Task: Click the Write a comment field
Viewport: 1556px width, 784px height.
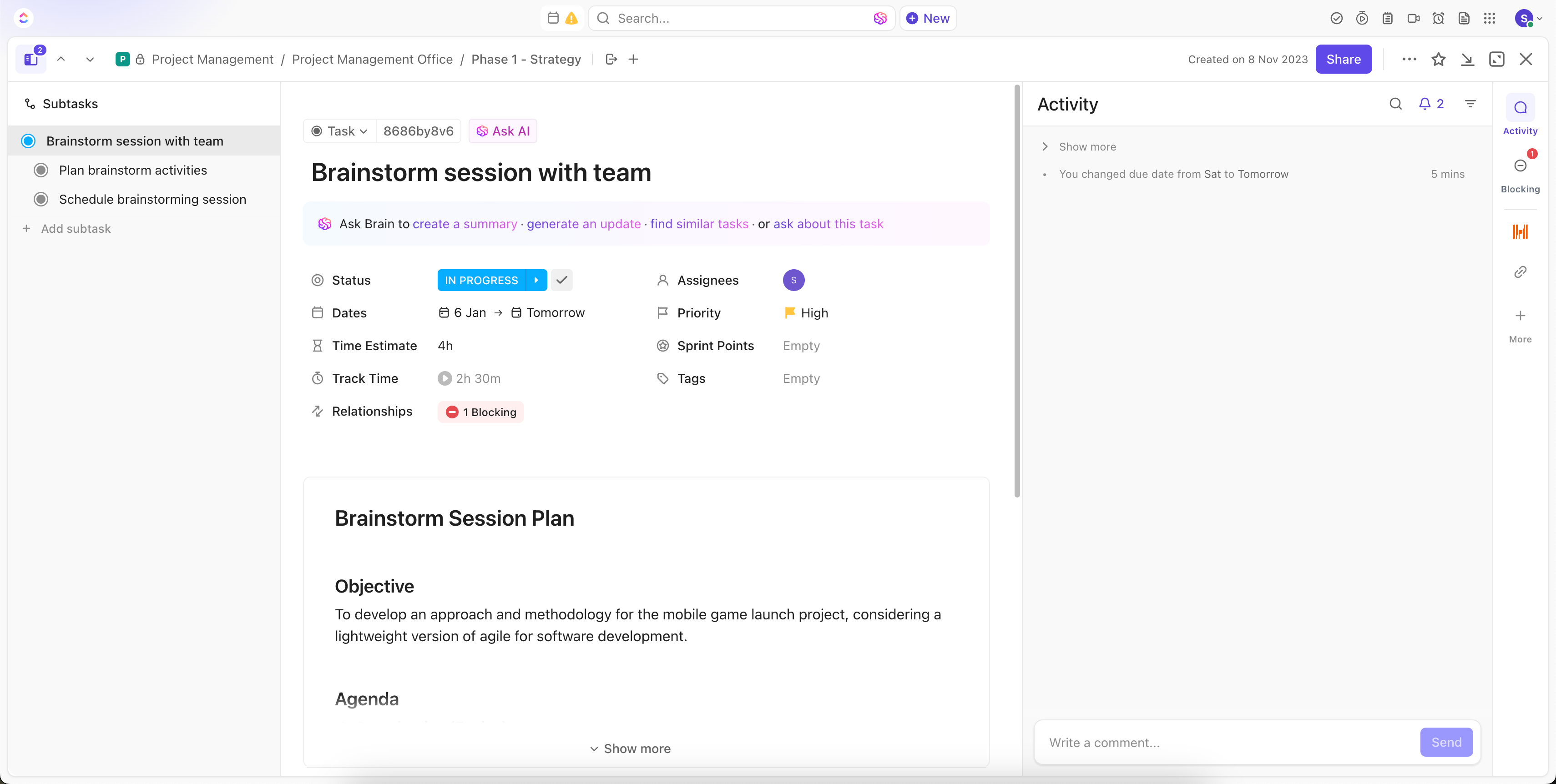Action: [1226, 742]
